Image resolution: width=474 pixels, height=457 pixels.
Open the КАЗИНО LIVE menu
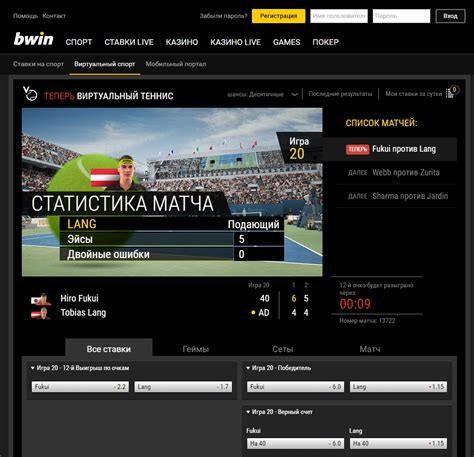point(235,42)
